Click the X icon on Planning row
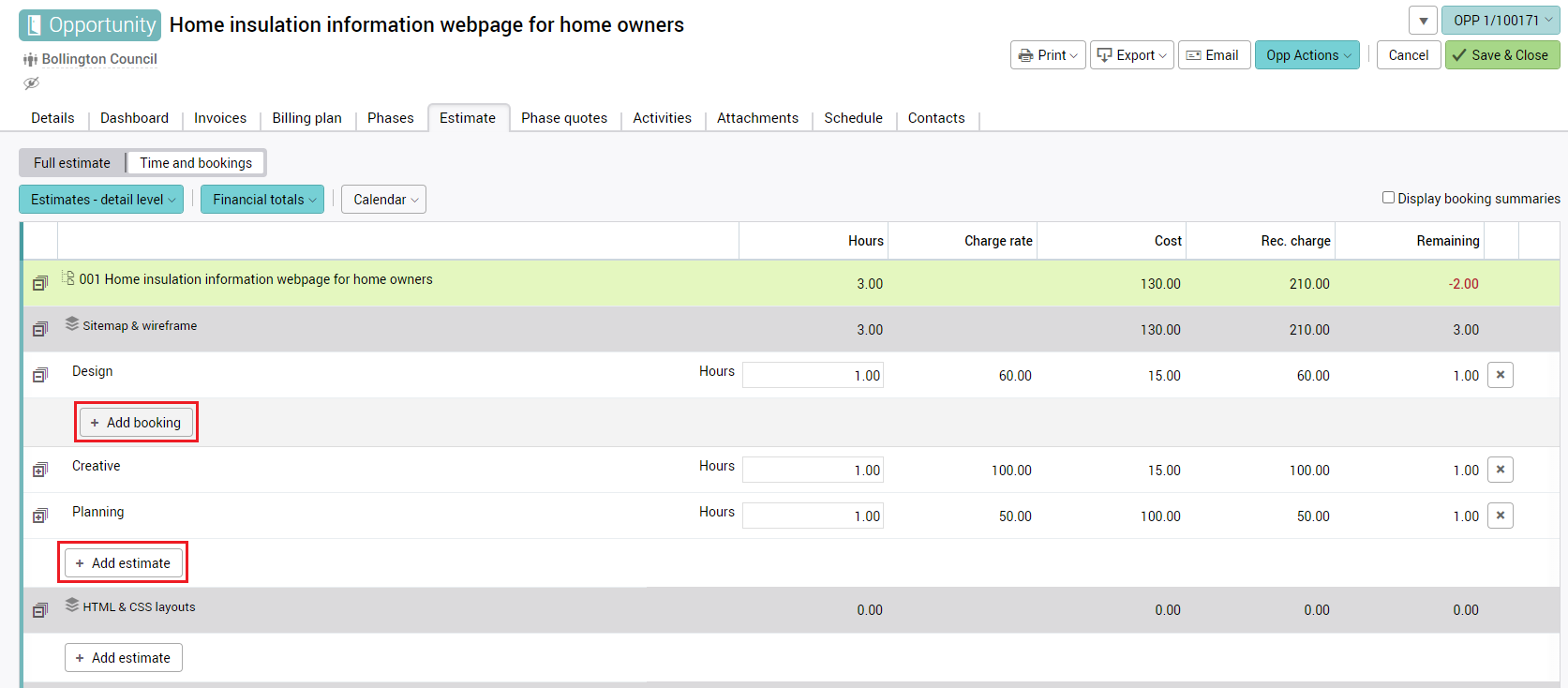Screen dimensions: 1568x688 (x=1500, y=516)
